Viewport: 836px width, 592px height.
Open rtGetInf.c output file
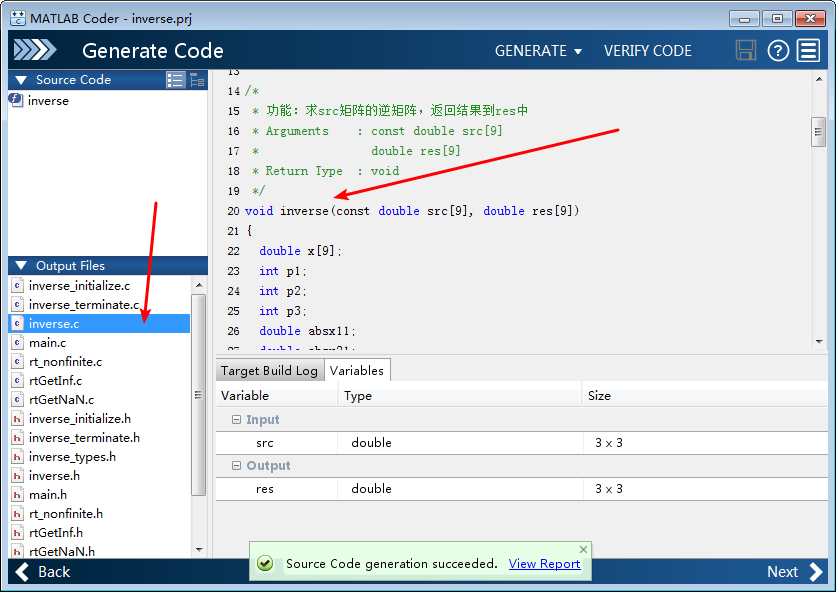click(55, 381)
